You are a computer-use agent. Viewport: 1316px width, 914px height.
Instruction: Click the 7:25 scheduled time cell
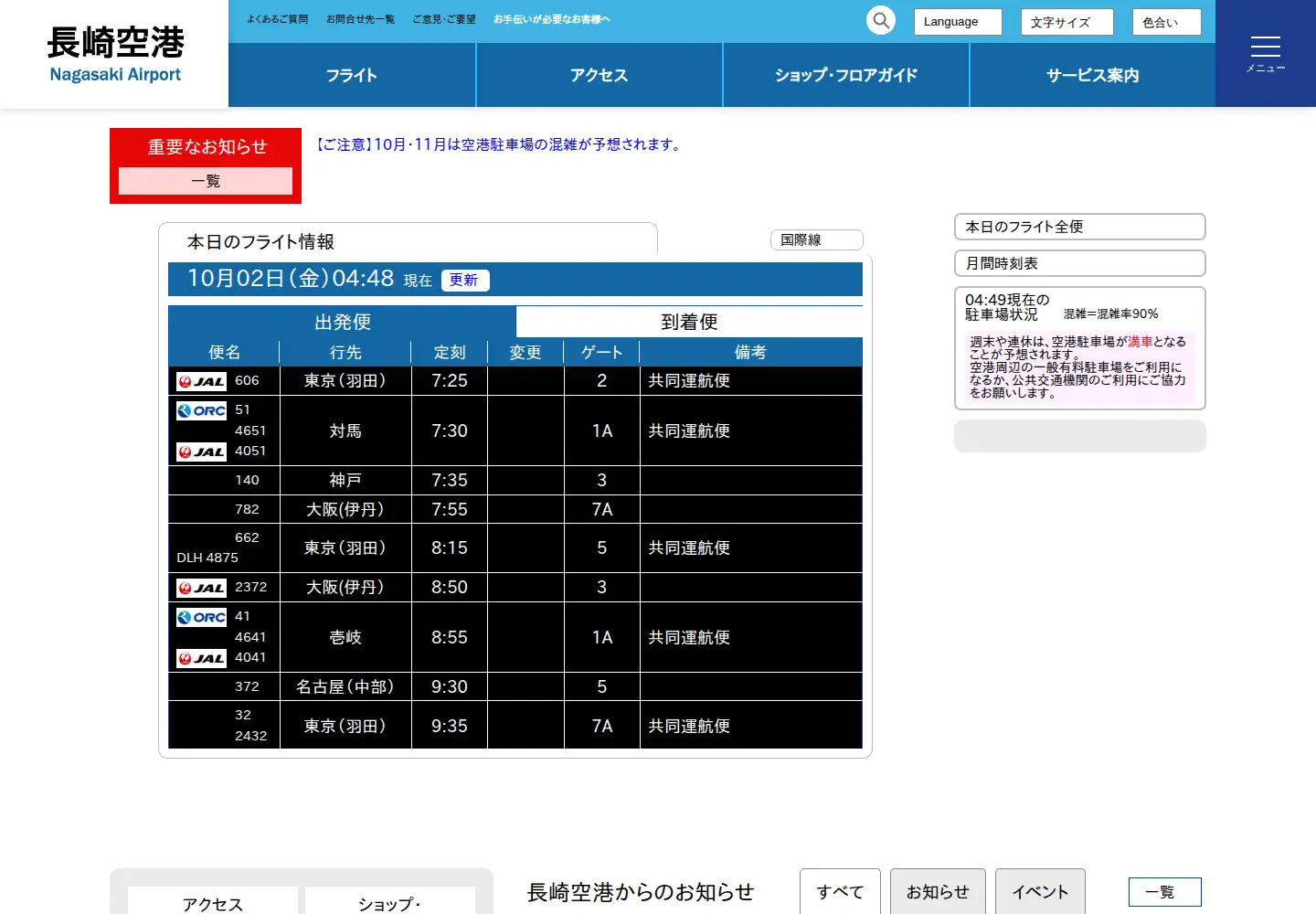[450, 380]
